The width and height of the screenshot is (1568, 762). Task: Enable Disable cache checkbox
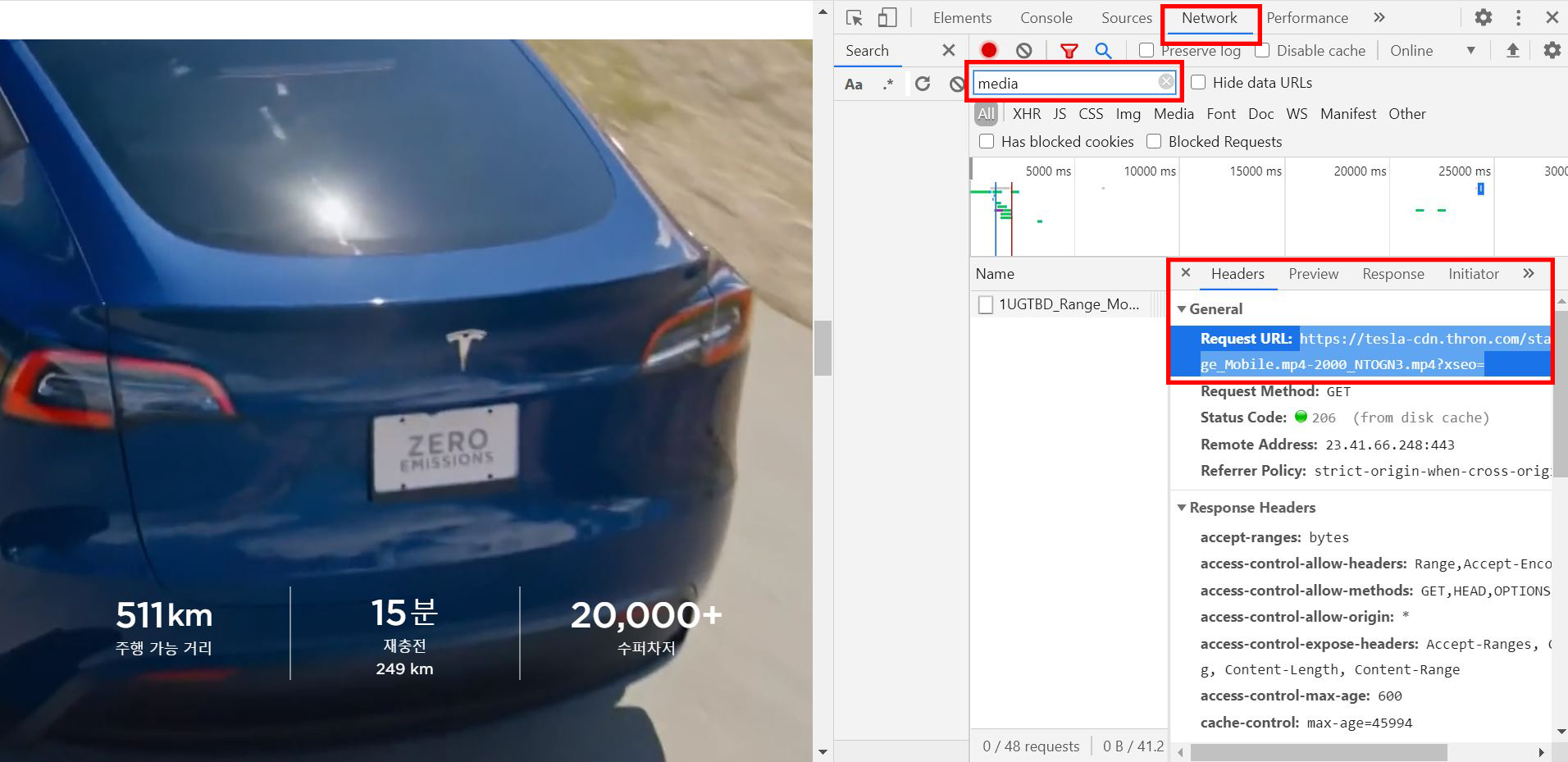coord(1263,50)
